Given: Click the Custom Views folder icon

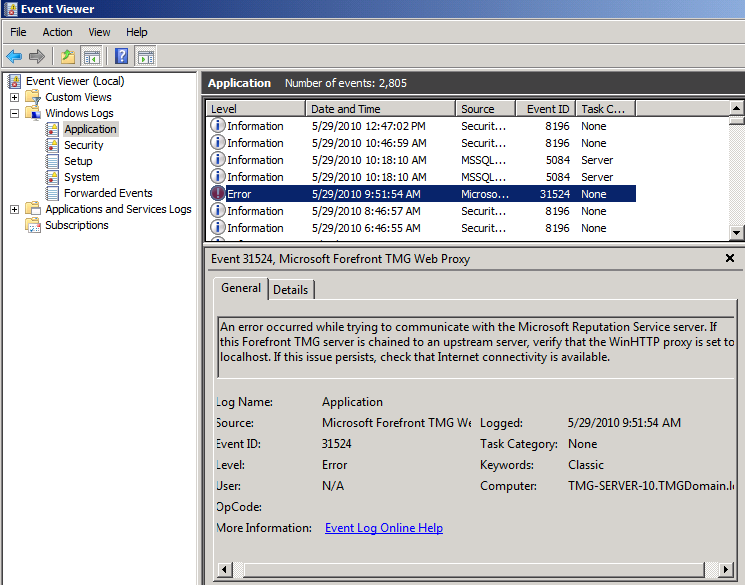Looking at the screenshot, I should (x=33, y=97).
